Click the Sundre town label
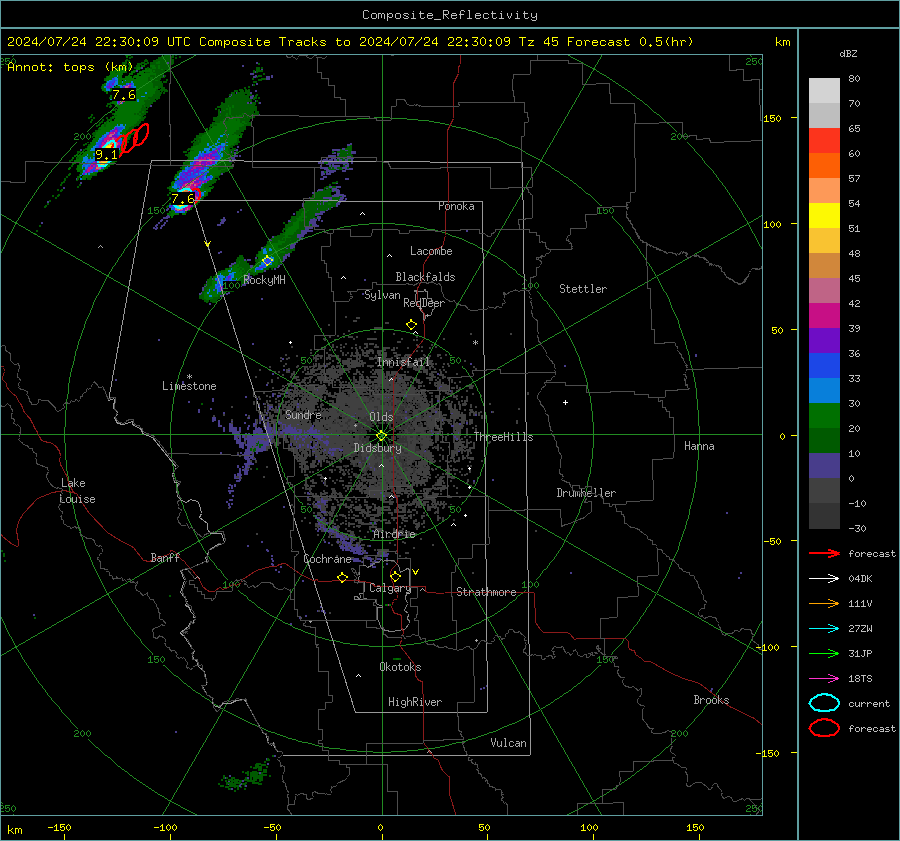The image size is (900, 841). click(x=303, y=414)
